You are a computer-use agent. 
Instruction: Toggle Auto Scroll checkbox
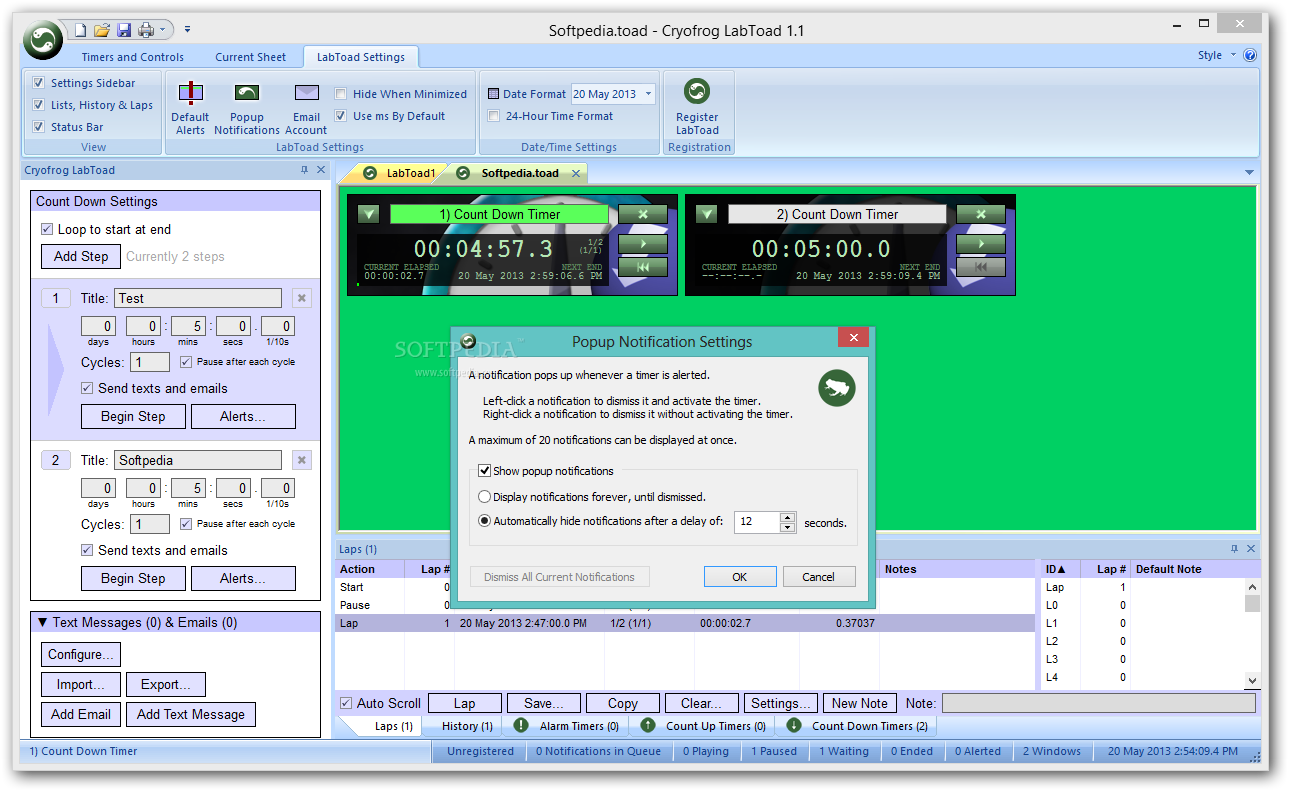click(x=346, y=703)
